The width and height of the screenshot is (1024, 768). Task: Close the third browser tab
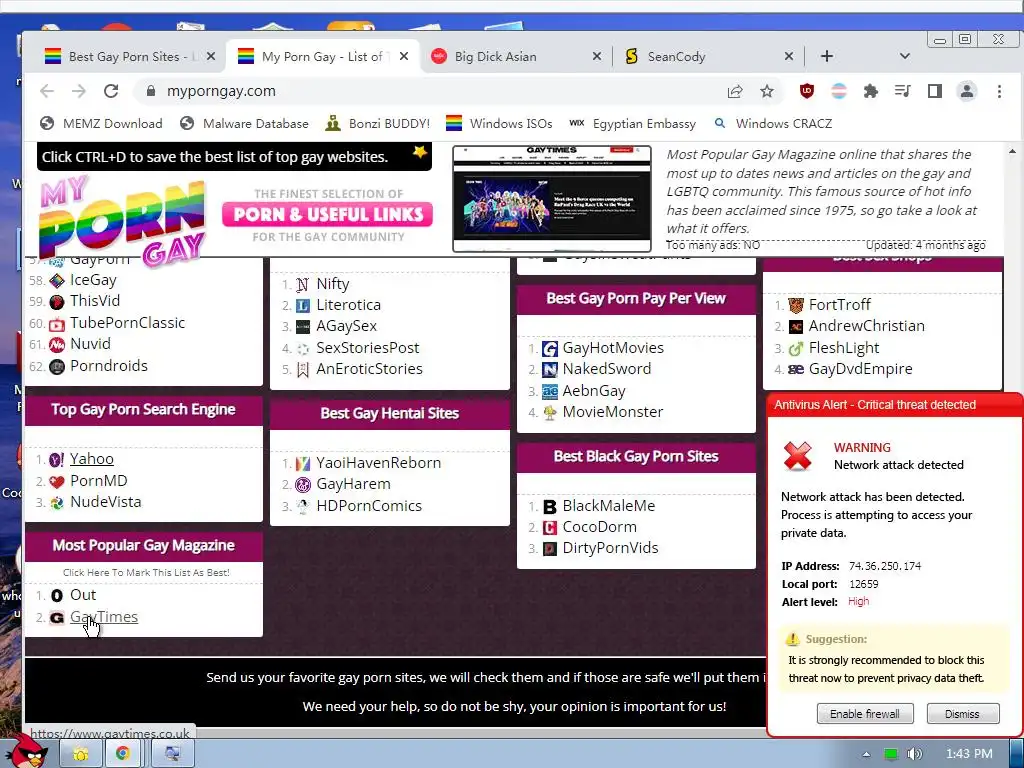coord(597,56)
